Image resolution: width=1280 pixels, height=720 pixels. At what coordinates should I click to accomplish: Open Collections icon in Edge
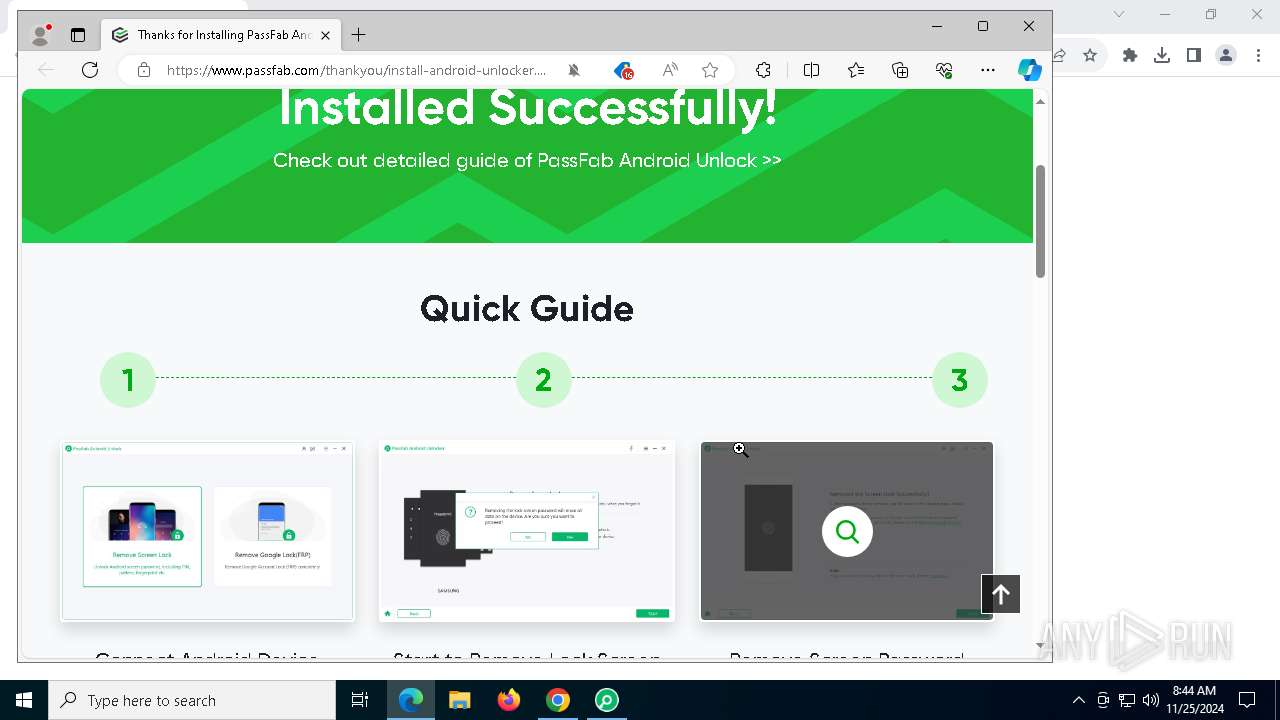(900, 70)
